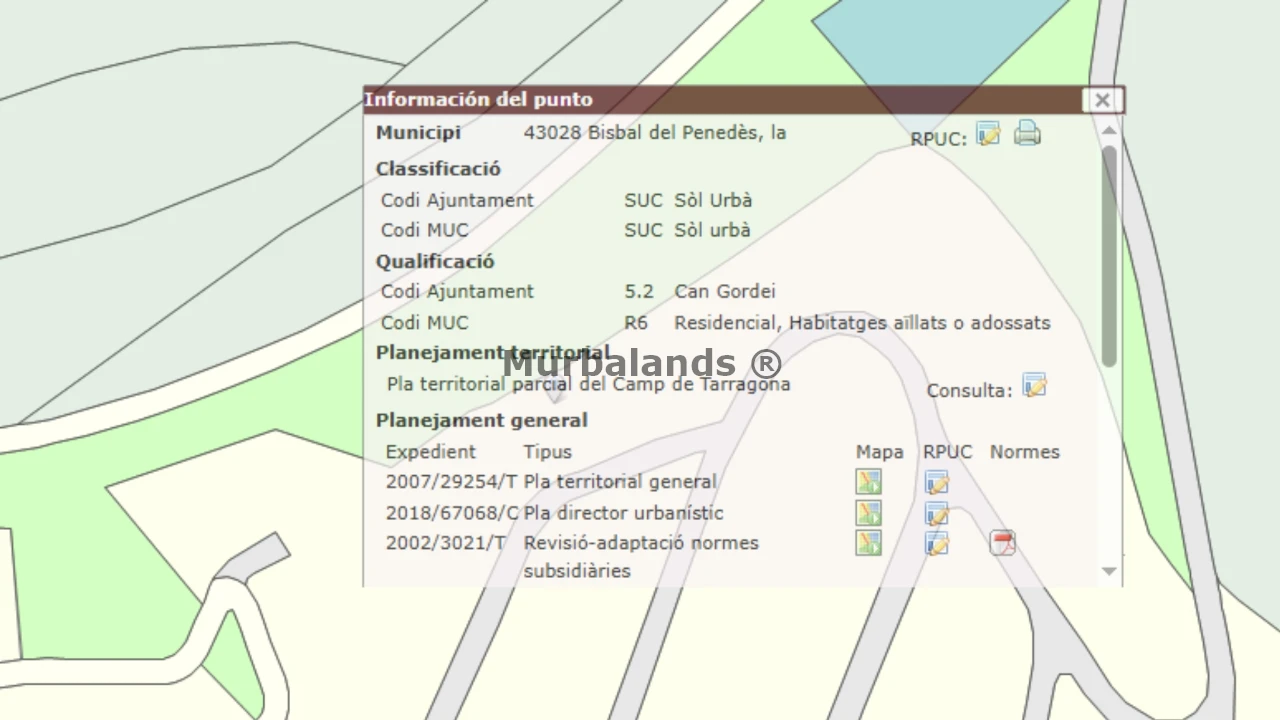Click the scrollbar up arrow in popup
This screenshot has height=720, width=1280.
click(x=1109, y=131)
